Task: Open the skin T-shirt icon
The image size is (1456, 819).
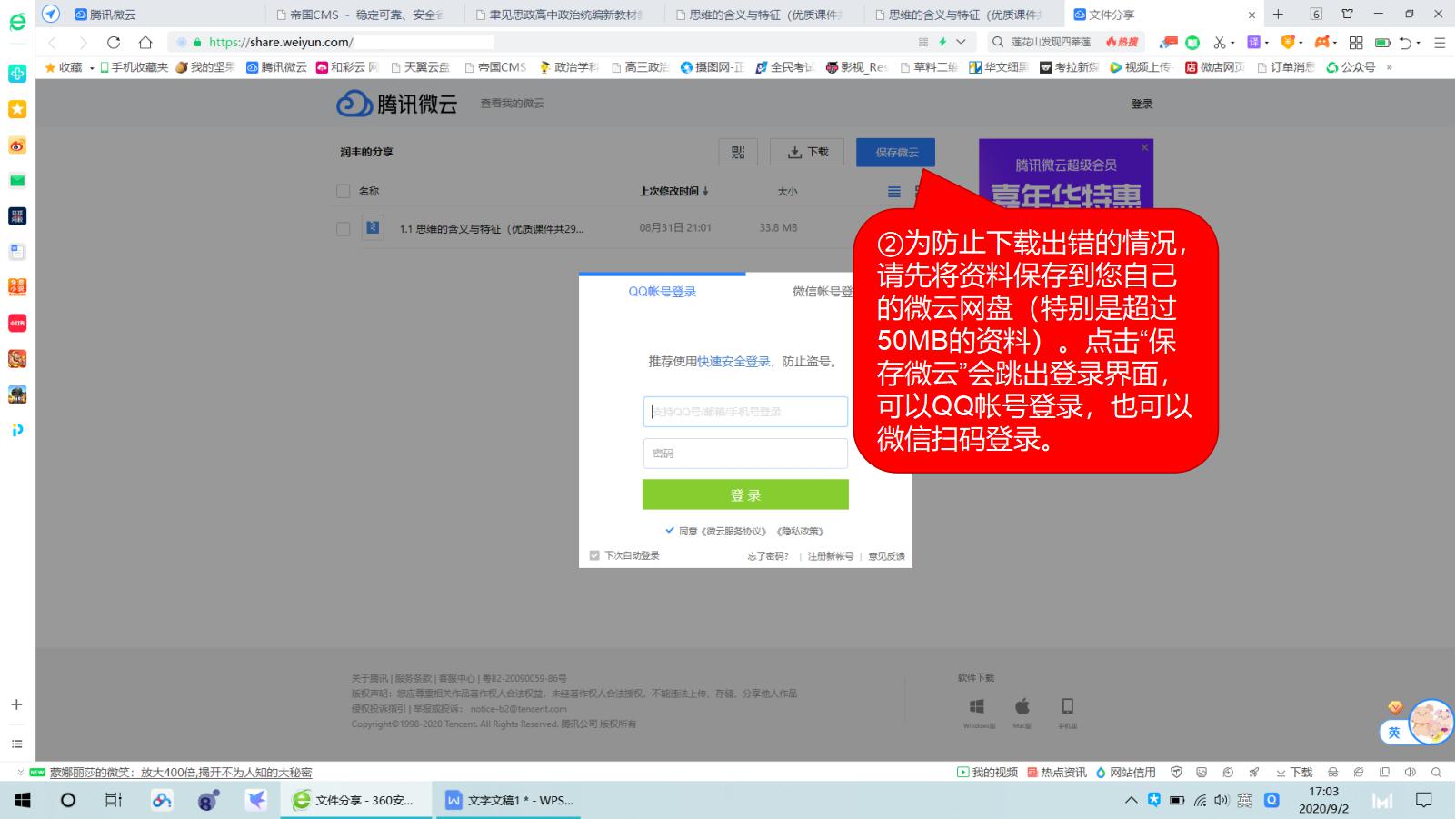Action: coord(1347,14)
